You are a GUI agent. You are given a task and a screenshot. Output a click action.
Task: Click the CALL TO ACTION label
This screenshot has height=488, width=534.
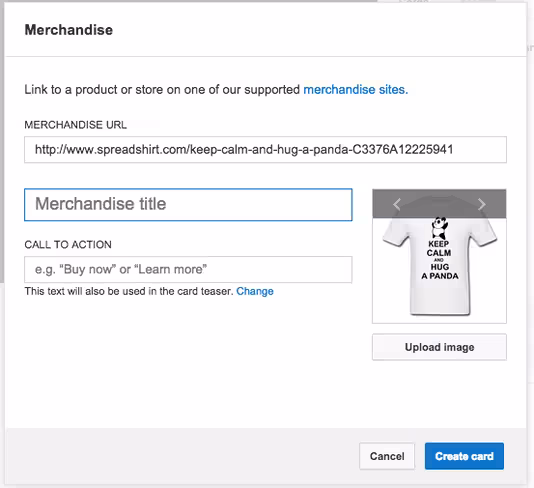pyautogui.click(x=68, y=245)
